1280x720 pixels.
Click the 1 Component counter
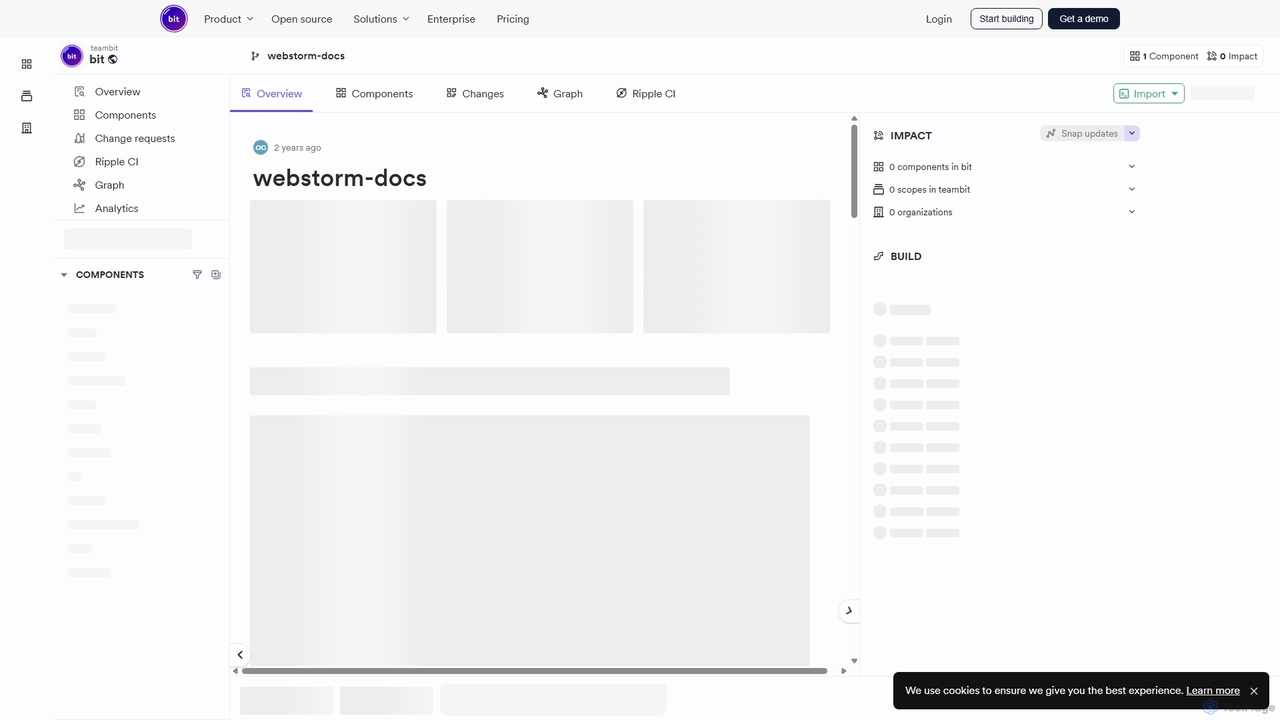(x=1164, y=56)
